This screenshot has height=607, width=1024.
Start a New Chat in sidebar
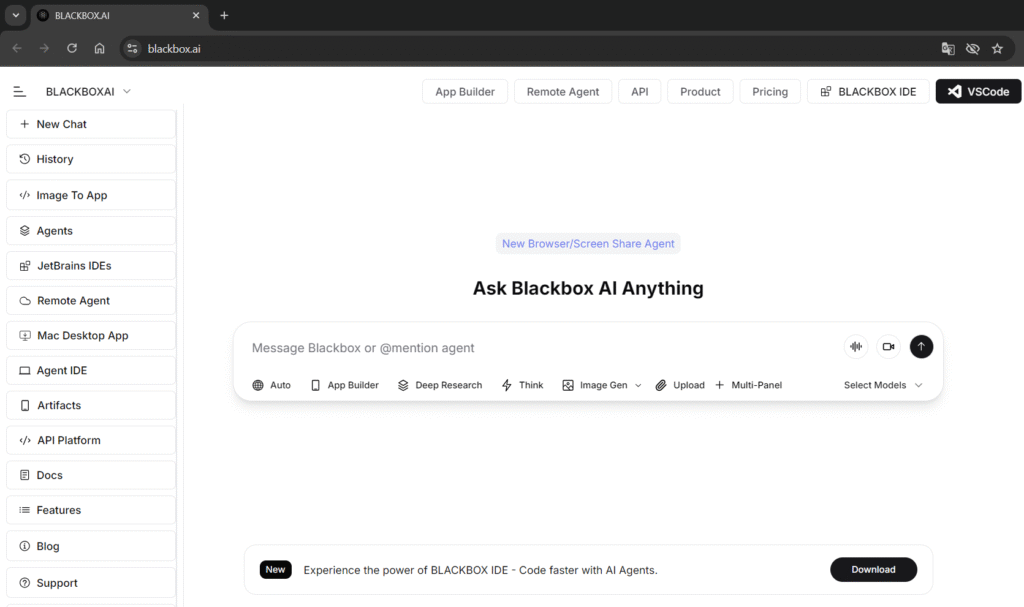pyautogui.click(x=91, y=124)
